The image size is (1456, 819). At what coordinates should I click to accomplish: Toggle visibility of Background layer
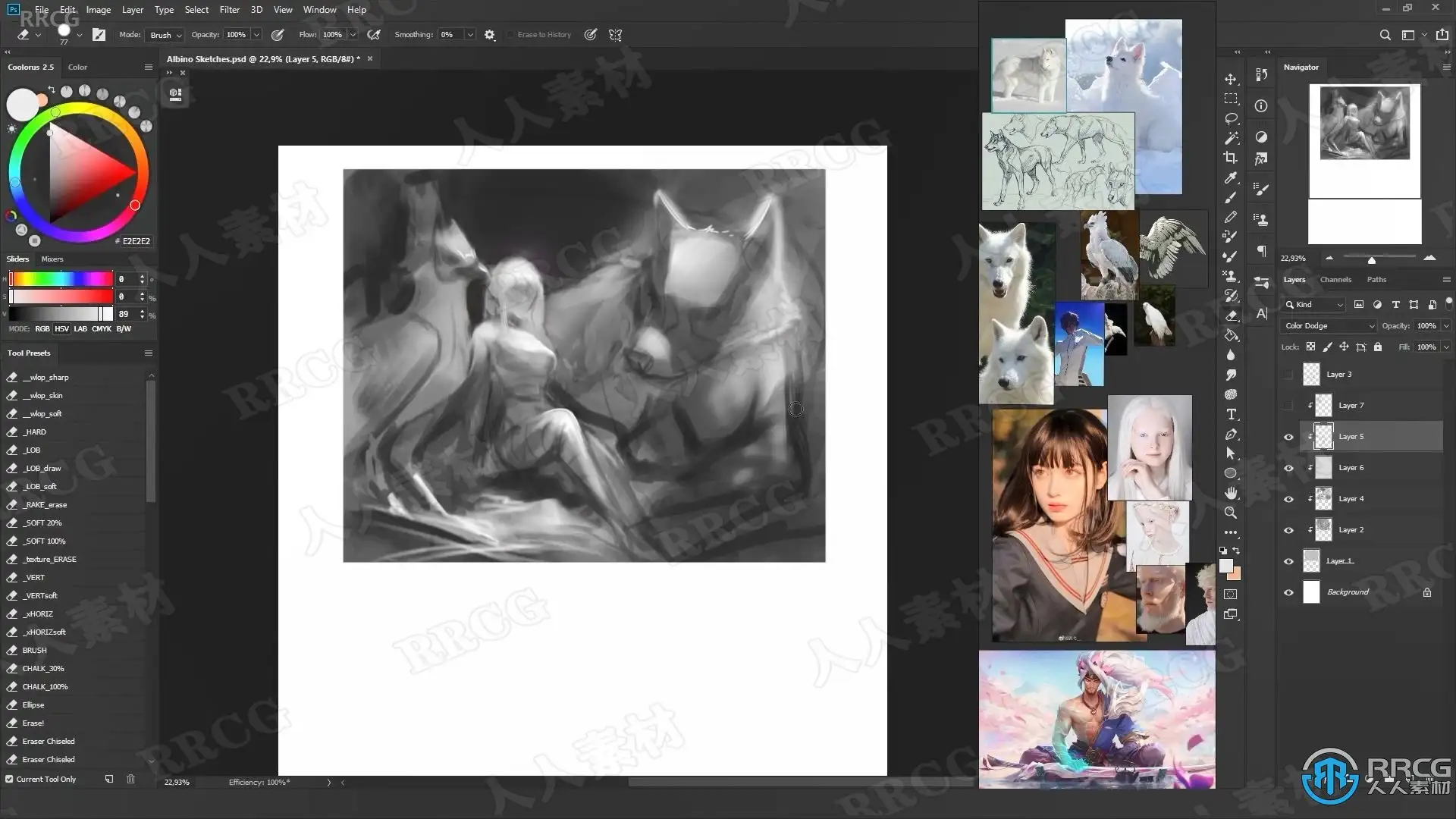pos(1288,592)
